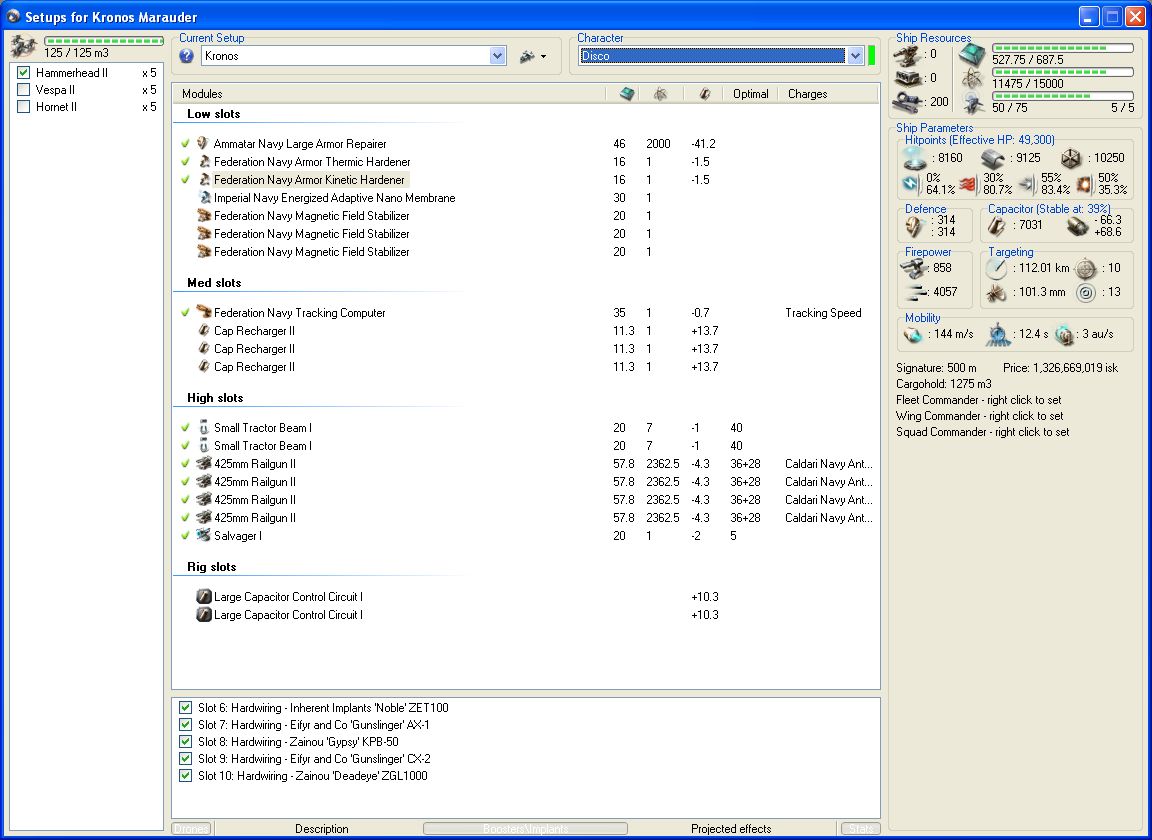Click the targeting range icon showing 112.01 km
The image size is (1152, 840).
pyautogui.click(x=996, y=268)
